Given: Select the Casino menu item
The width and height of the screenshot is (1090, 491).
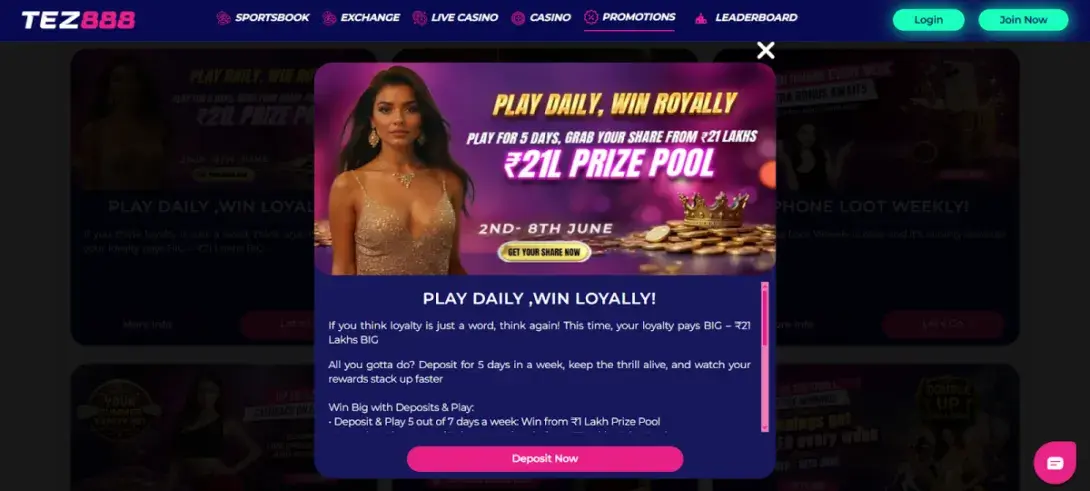Looking at the screenshot, I should click(x=550, y=18).
